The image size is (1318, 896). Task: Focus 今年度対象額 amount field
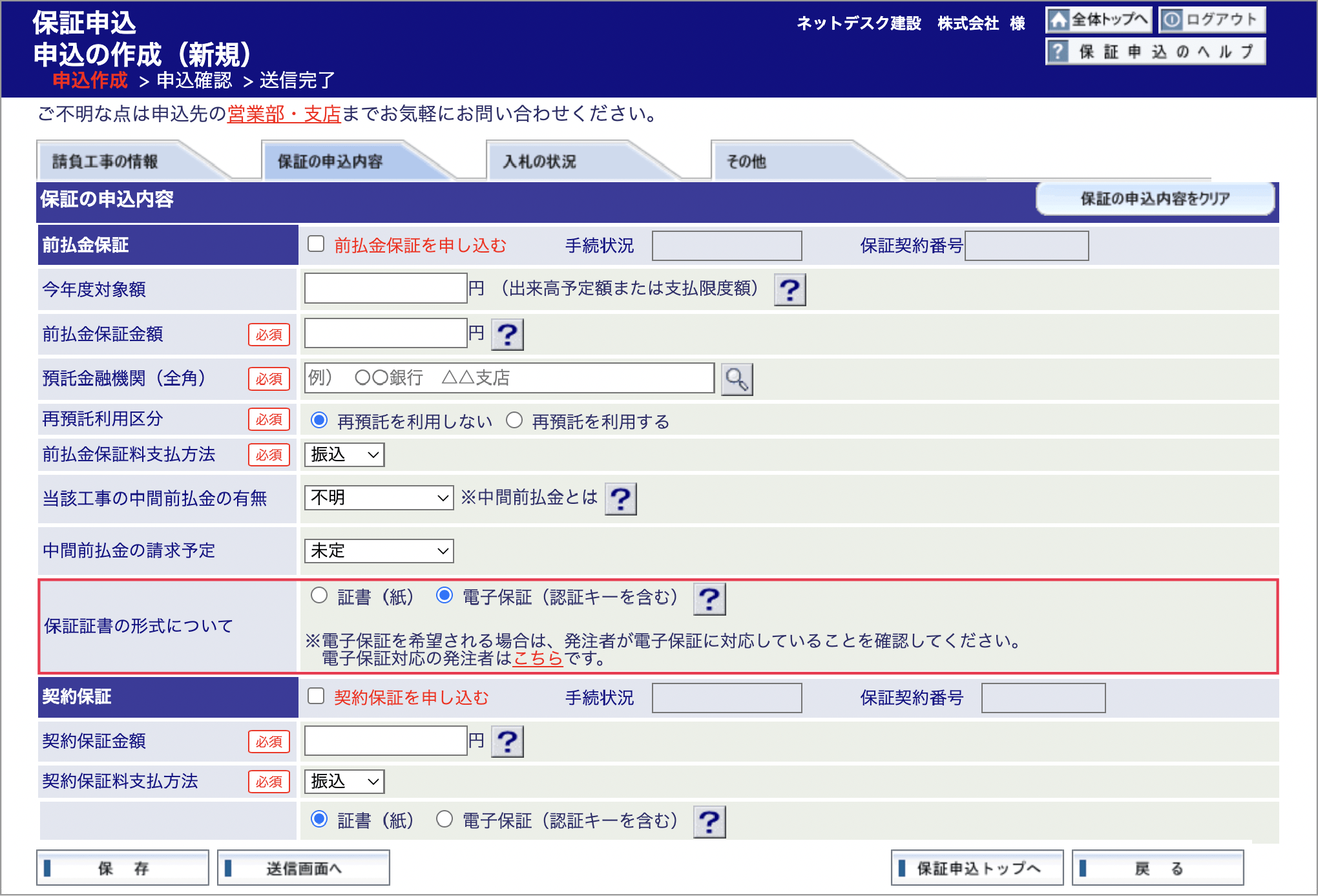(x=386, y=288)
